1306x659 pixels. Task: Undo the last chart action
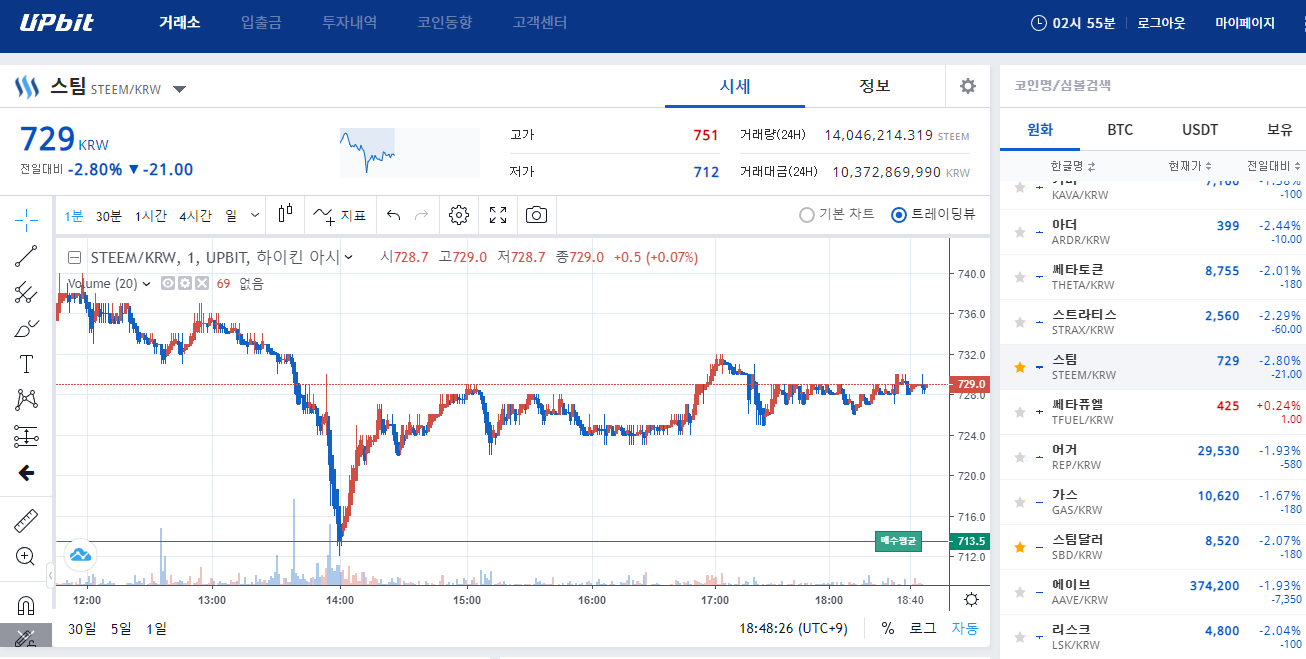393,215
